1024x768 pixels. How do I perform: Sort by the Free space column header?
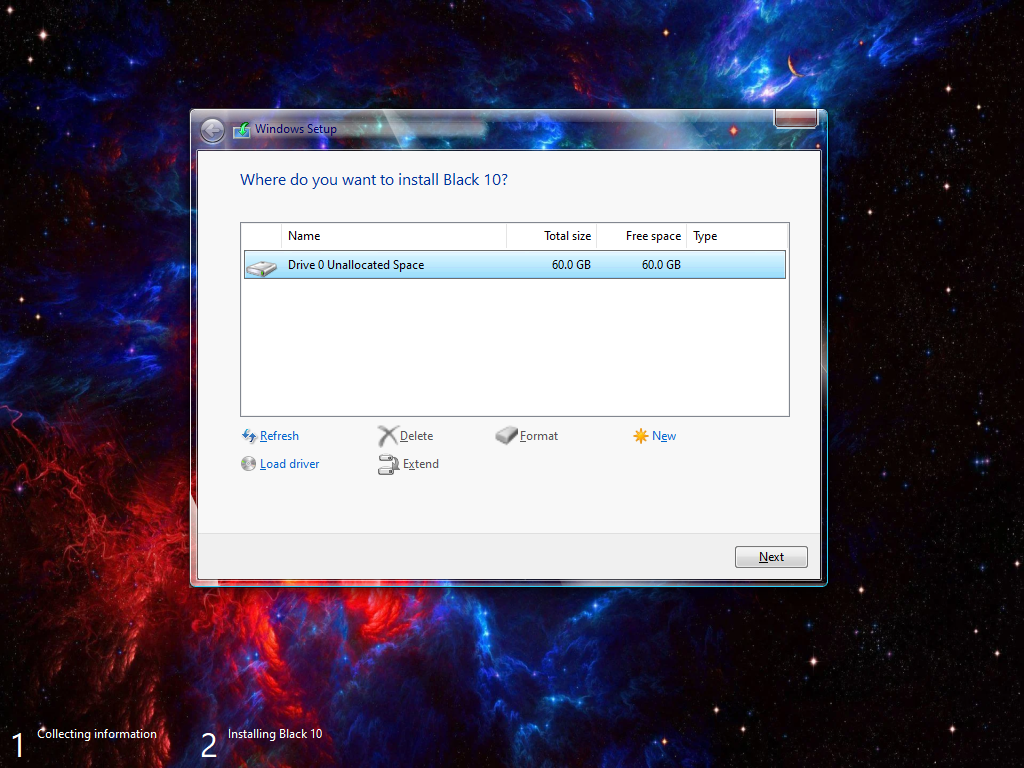[x=641, y=236]
